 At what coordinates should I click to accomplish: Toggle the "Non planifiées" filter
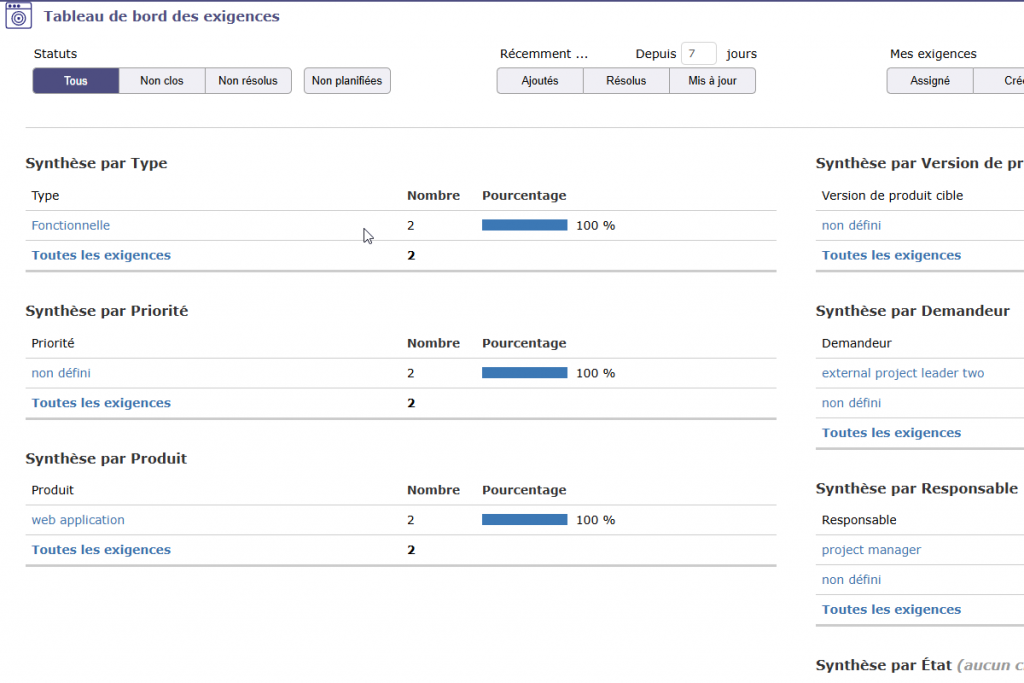346,80
